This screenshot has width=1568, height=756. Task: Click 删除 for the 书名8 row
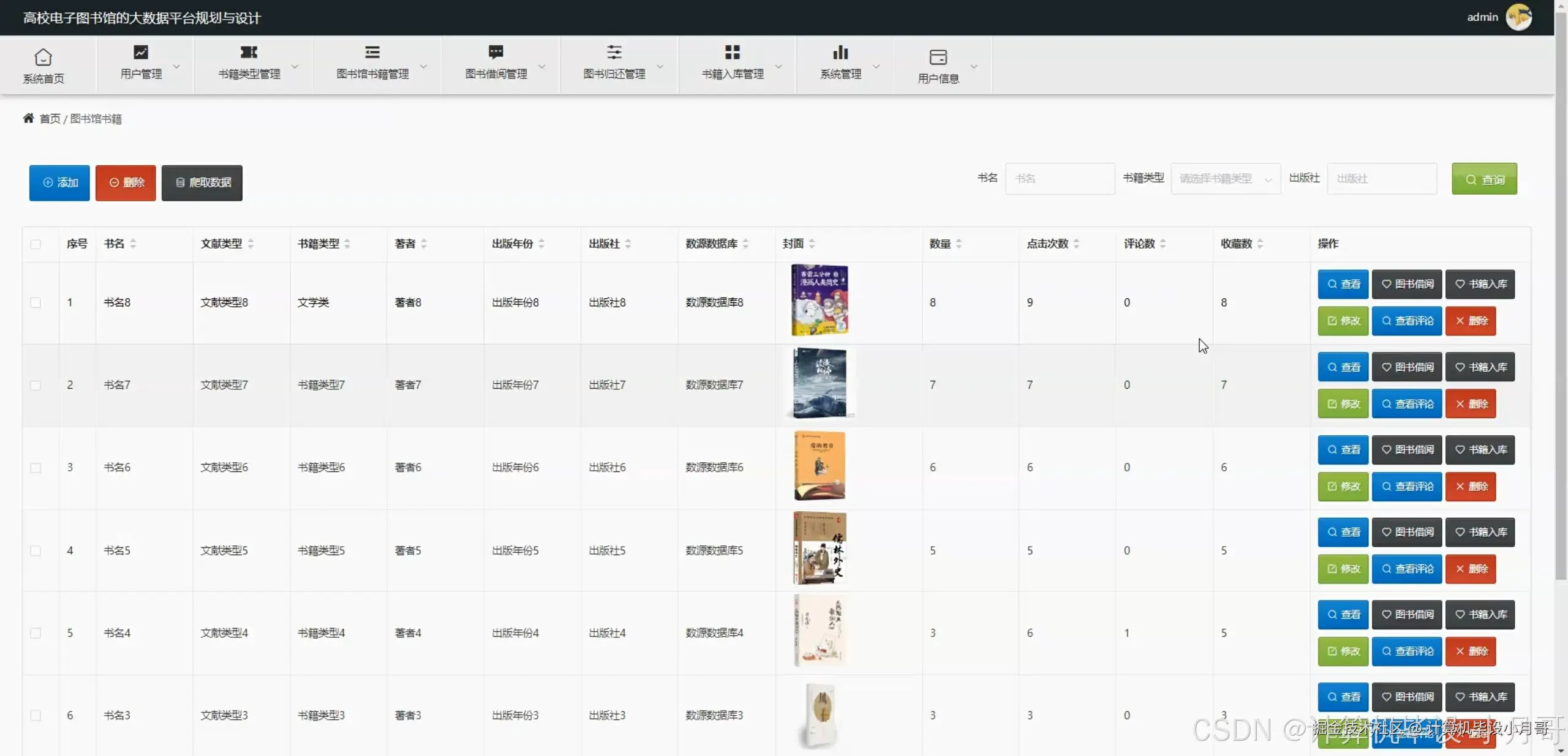[x=1471, y=321]
